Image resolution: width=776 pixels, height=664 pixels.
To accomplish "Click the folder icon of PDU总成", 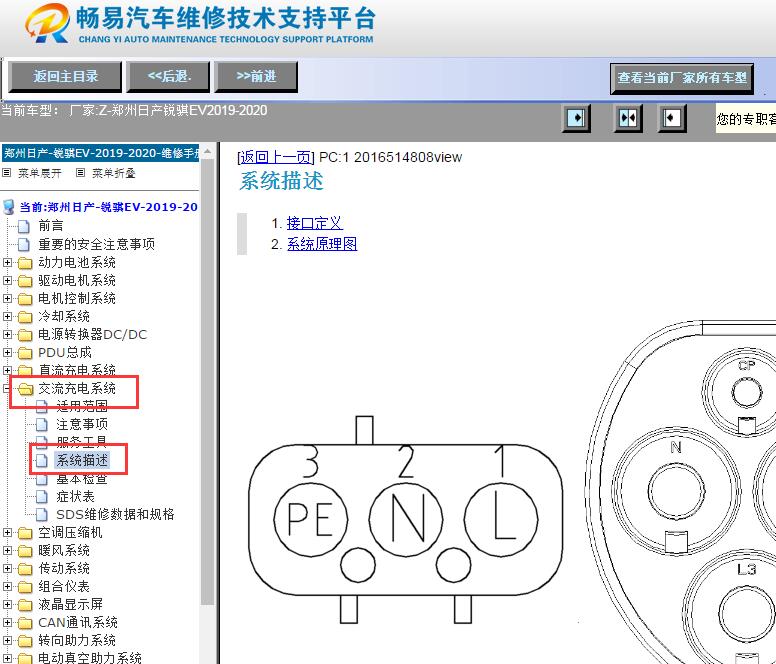I will tap(25, 353).
